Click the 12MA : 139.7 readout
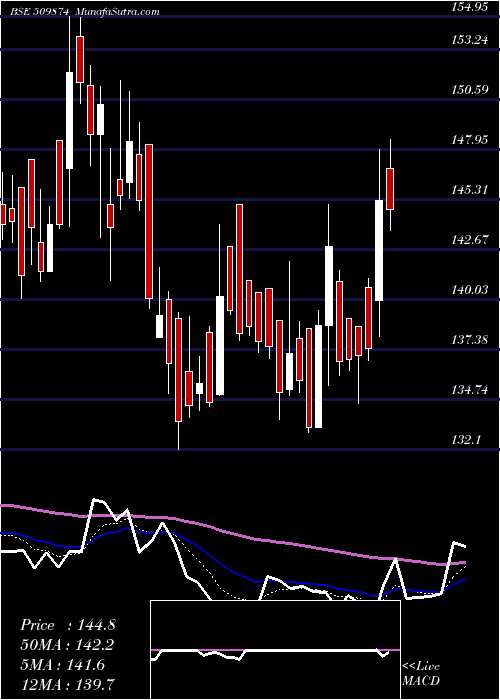Image resolution: width=500 pixels, height=700 pixels. tap(67, 684)
